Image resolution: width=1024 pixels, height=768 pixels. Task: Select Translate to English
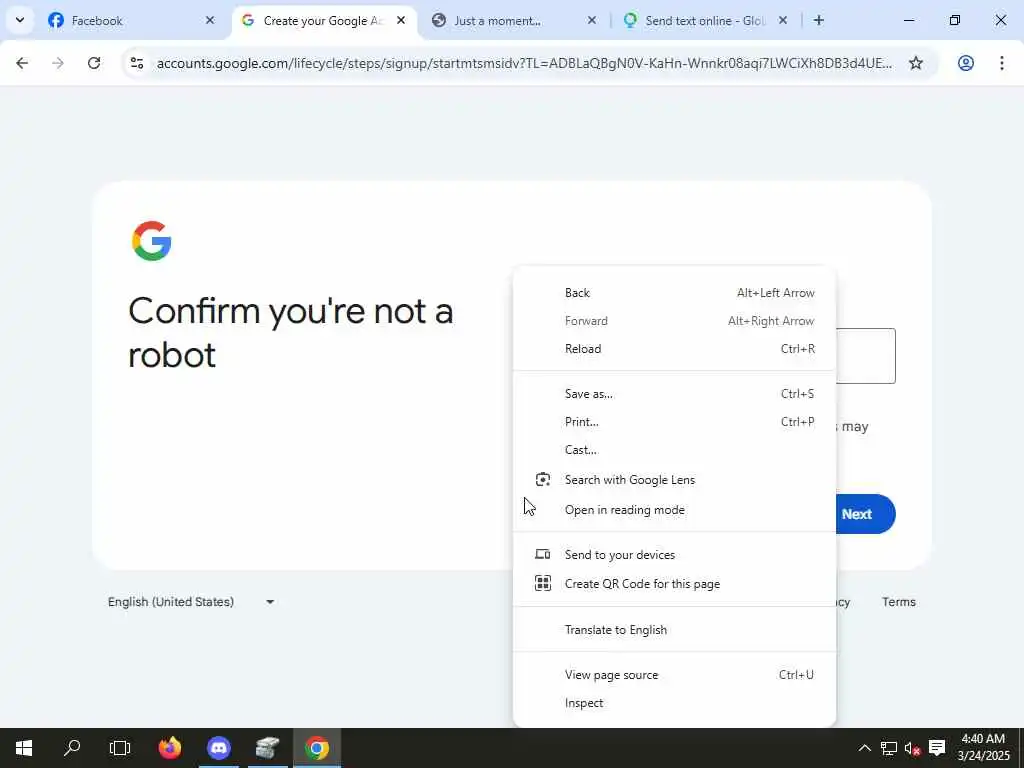(674, 630)
